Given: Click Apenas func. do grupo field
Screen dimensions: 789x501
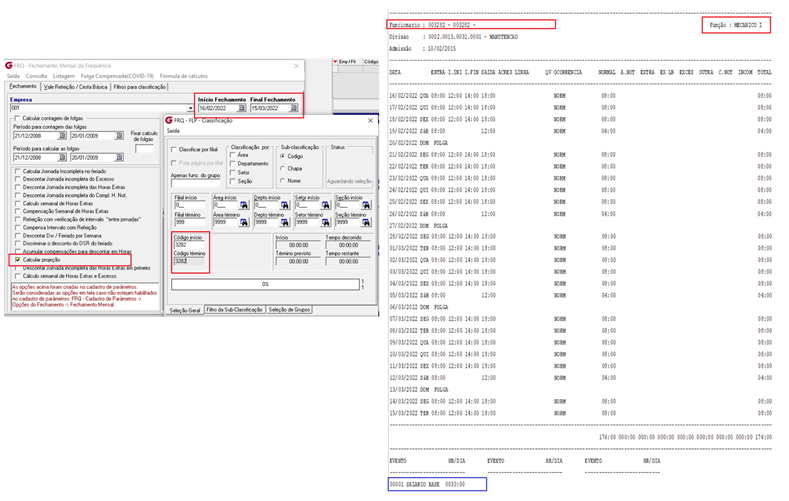Looking at the screenshot, I should pos(195,184).
